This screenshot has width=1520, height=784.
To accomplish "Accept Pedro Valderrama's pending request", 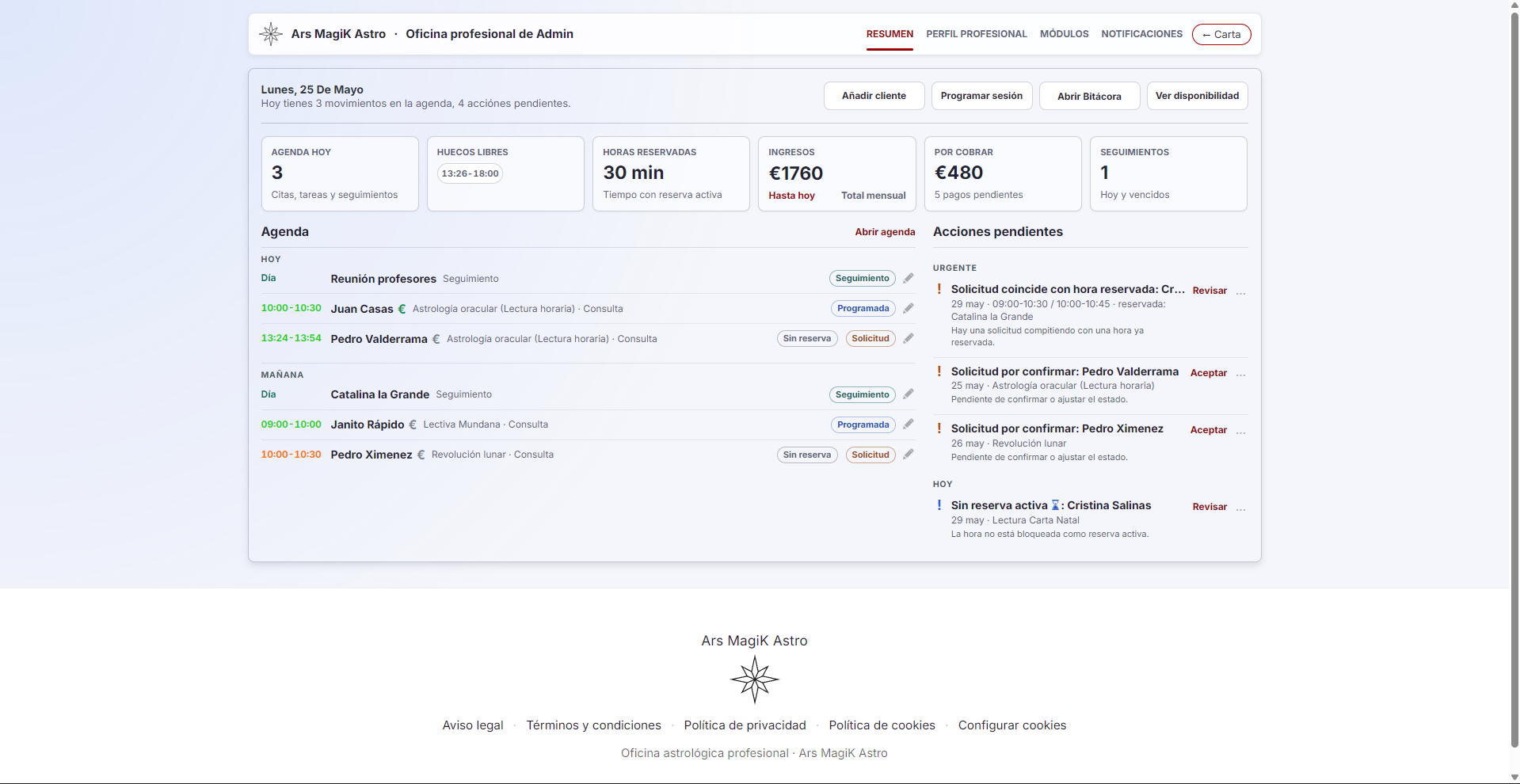I will [x=1209, y=373].
